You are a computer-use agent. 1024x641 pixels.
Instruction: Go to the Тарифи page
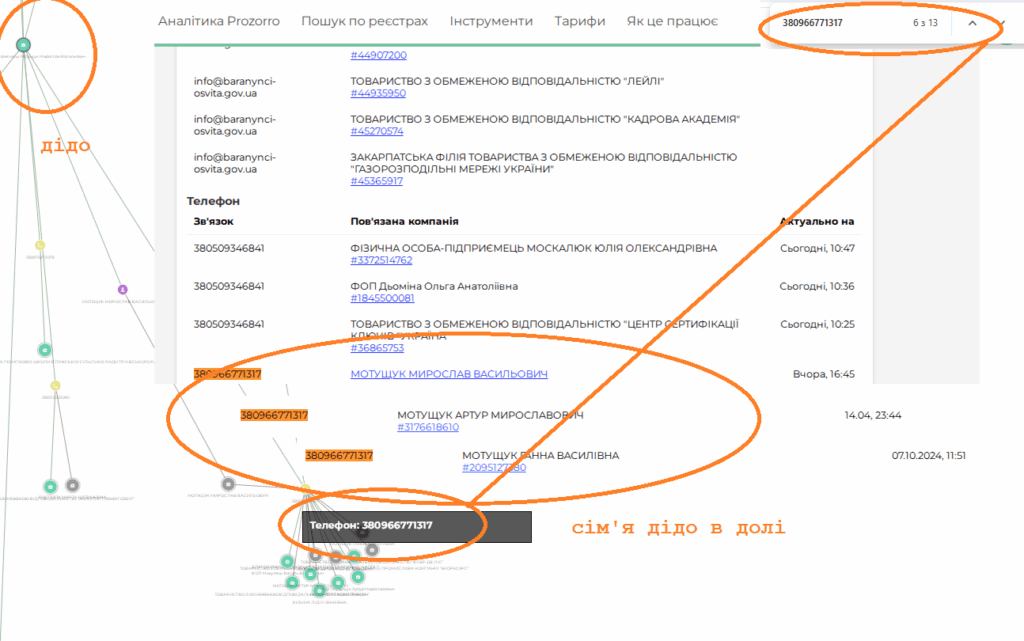point(579,21)
